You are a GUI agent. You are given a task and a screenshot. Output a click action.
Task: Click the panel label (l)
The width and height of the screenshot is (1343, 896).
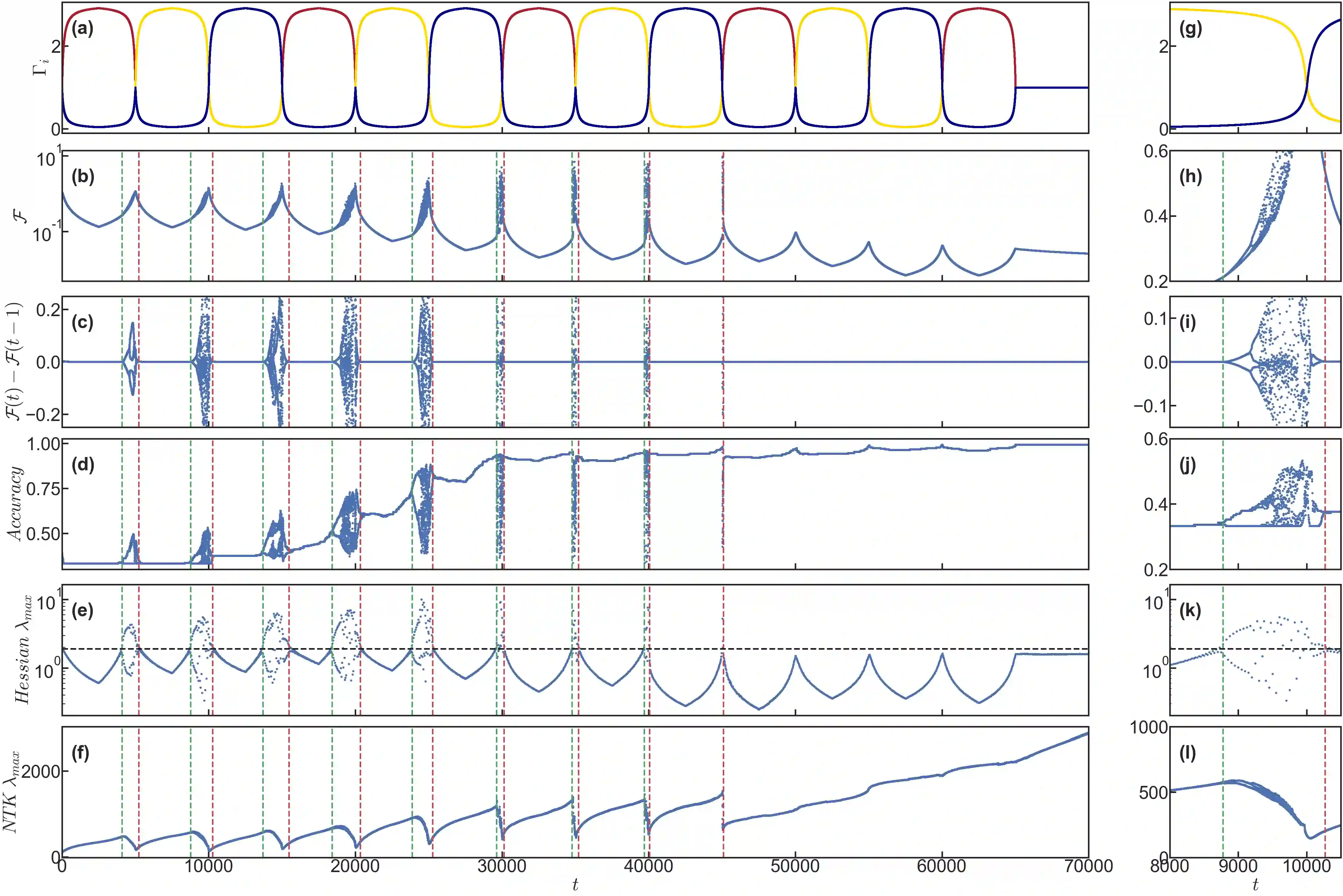click(x=1188, y=753)
